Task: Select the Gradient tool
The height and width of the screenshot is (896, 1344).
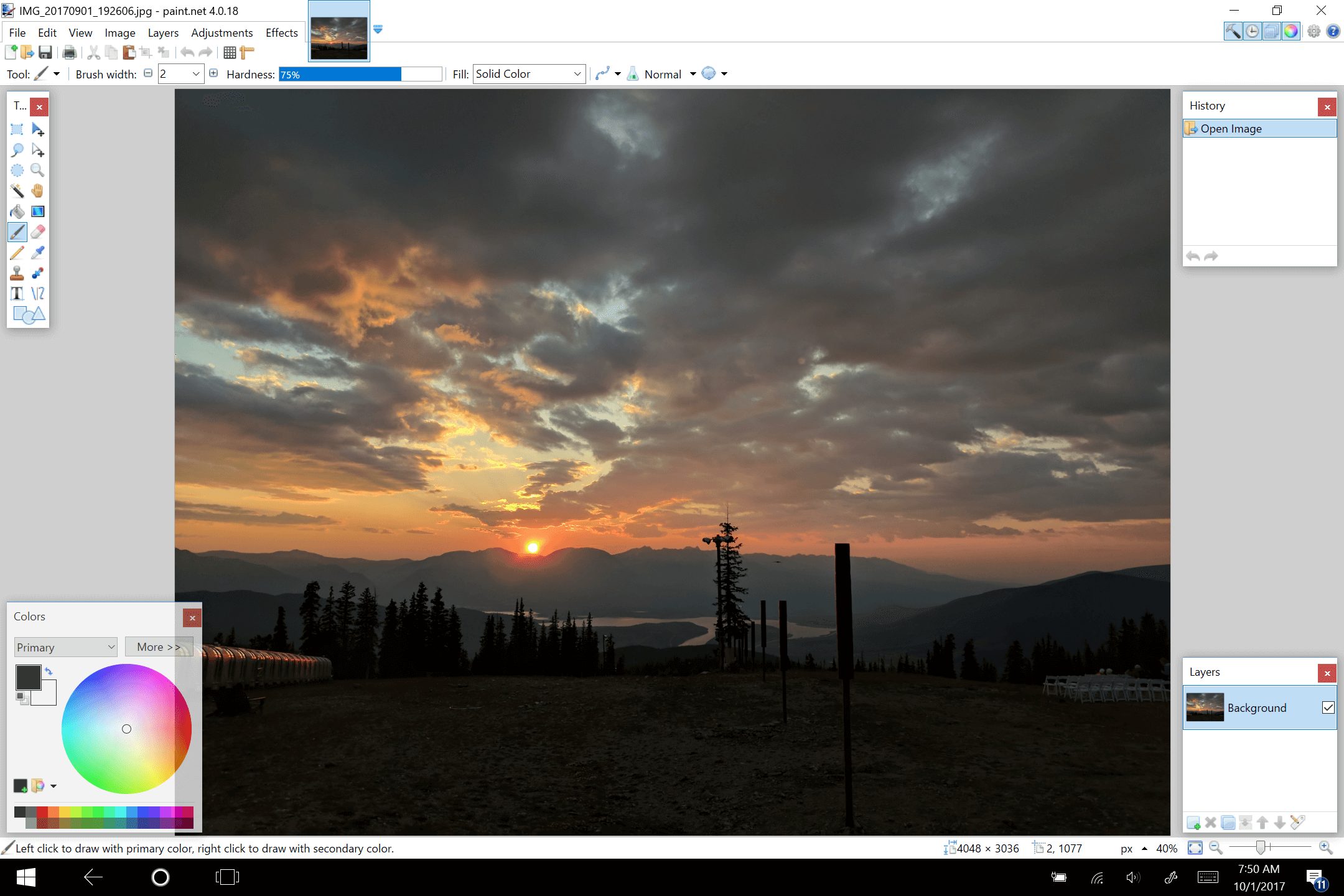Action: pos(38,212)
